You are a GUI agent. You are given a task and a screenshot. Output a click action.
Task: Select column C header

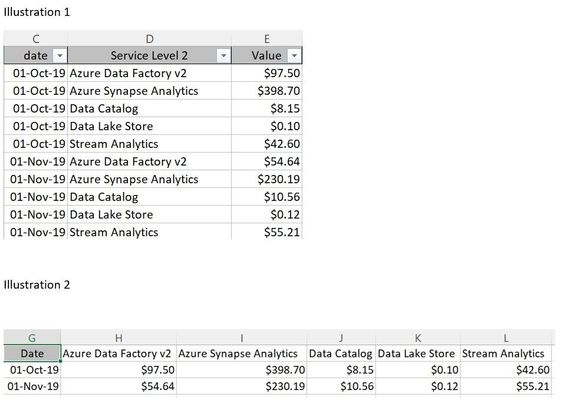point(36,39)
